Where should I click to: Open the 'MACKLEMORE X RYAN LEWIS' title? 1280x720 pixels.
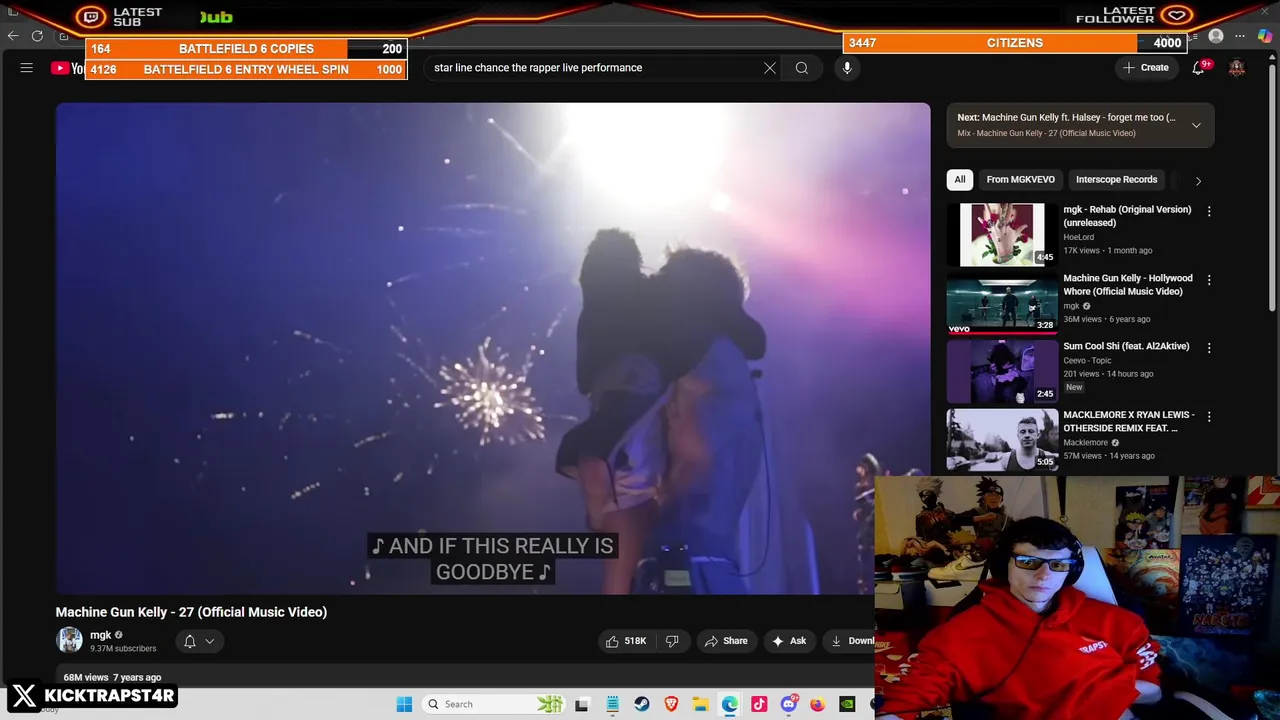pos(1128,421)
